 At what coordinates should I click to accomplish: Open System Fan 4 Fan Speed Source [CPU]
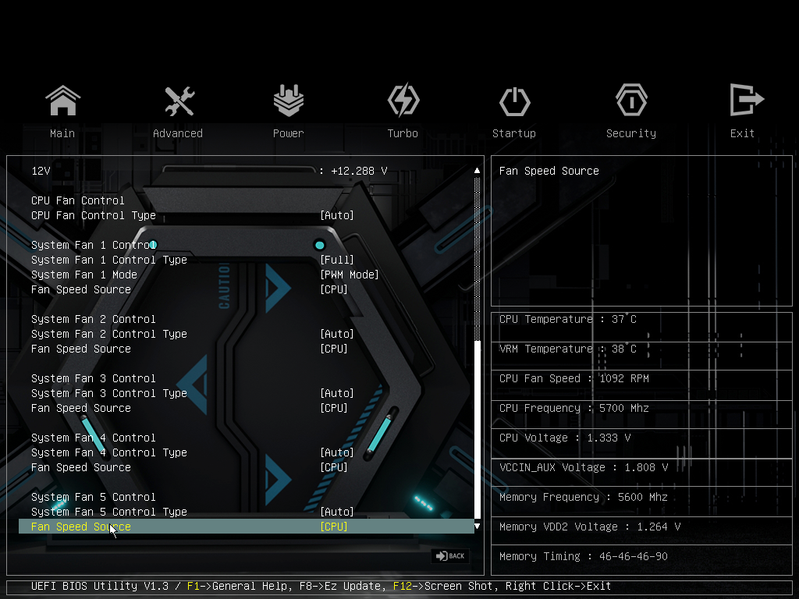pyautogui.click(x=334, y=467)
